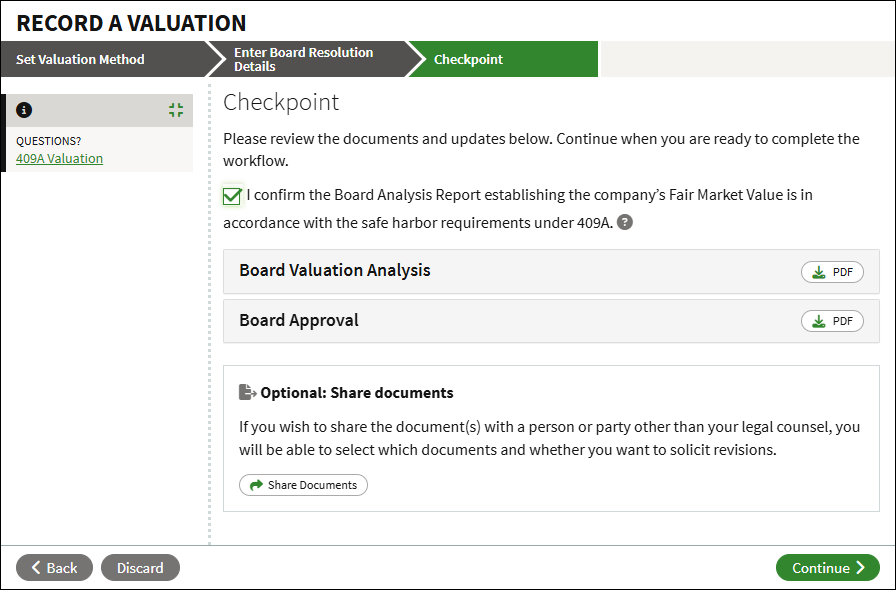The width and height of the screenshot is (896, 590).
Task: Click the info icon in the sidebar
Action: [x=24, y=110]
